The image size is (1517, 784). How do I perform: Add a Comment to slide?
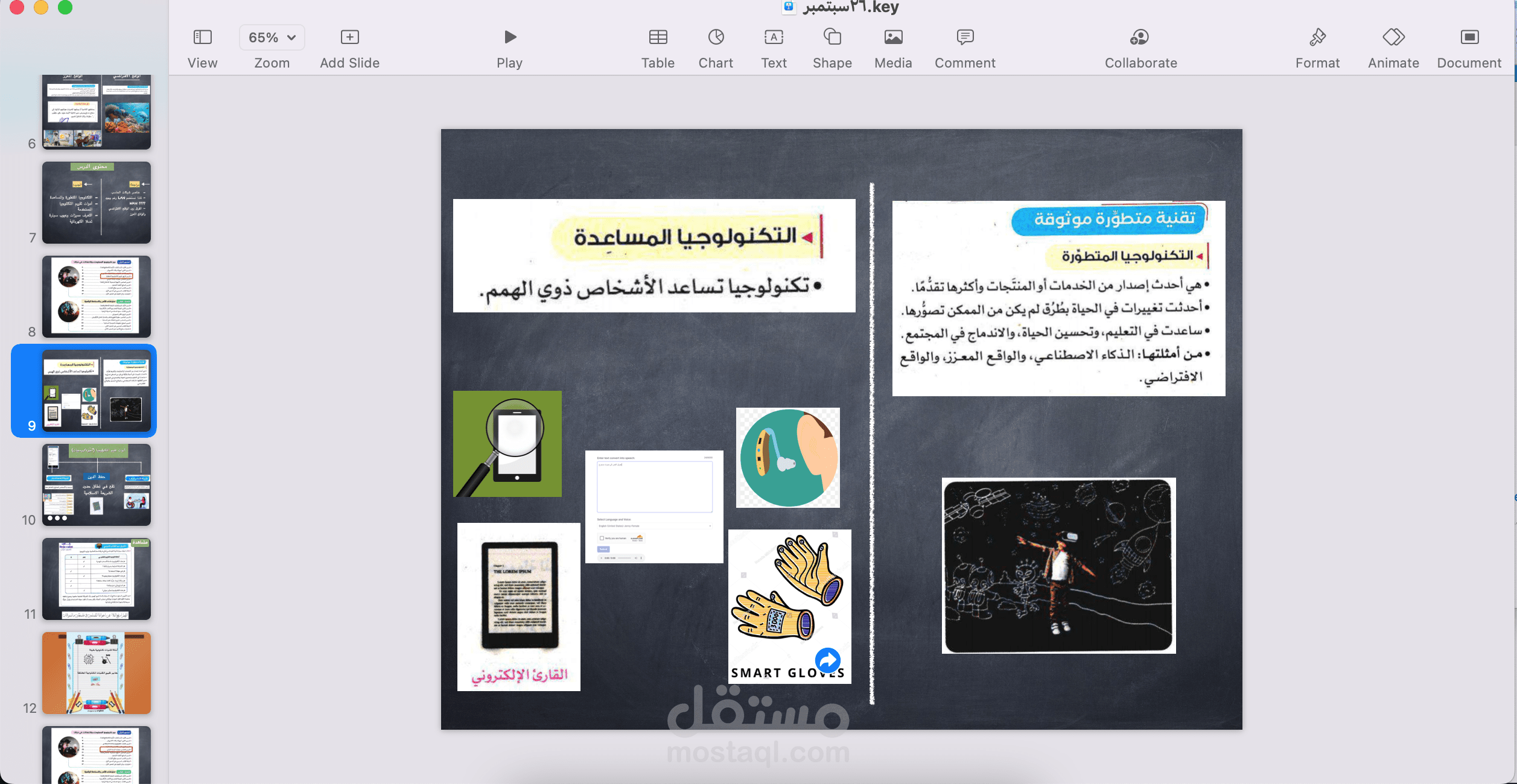965,37
